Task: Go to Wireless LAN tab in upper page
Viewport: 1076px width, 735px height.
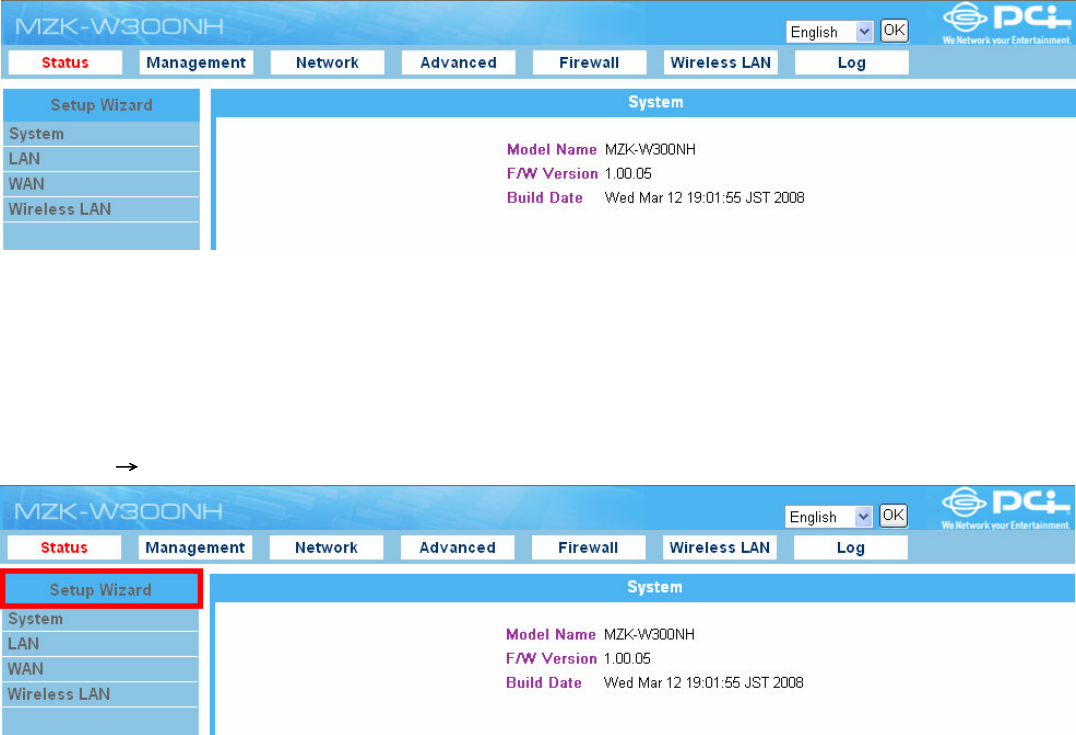Action: 721,62
